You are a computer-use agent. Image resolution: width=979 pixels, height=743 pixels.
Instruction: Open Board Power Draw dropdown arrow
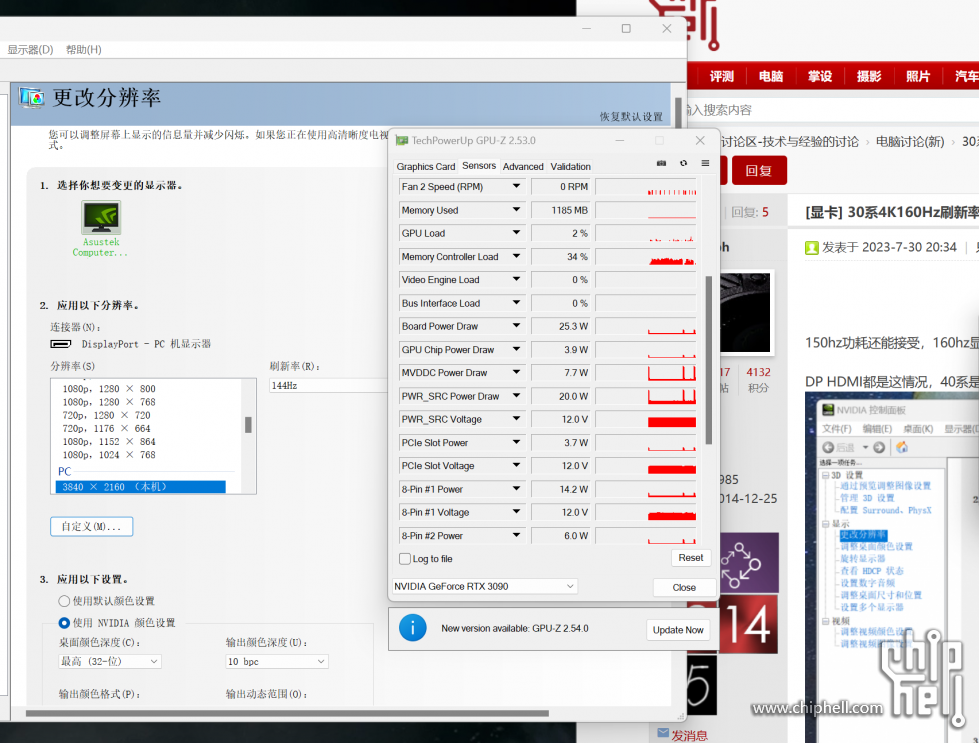(516, 326)
